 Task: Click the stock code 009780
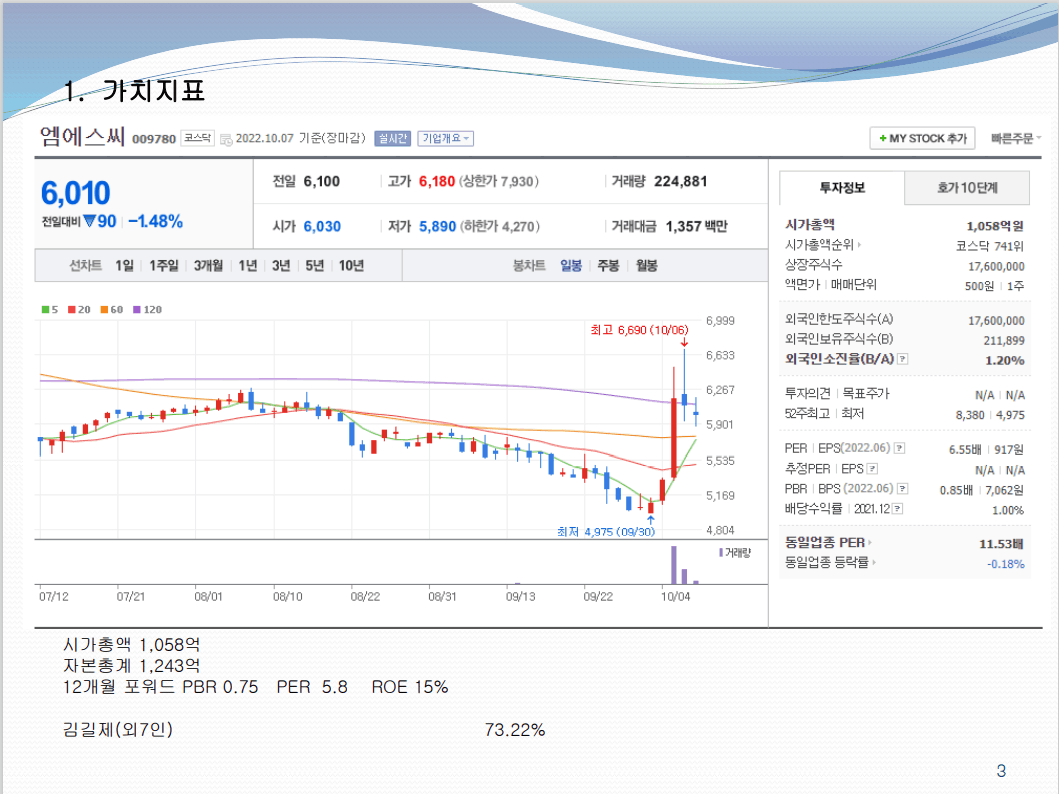pyautogui.click(x=154, y=139)
